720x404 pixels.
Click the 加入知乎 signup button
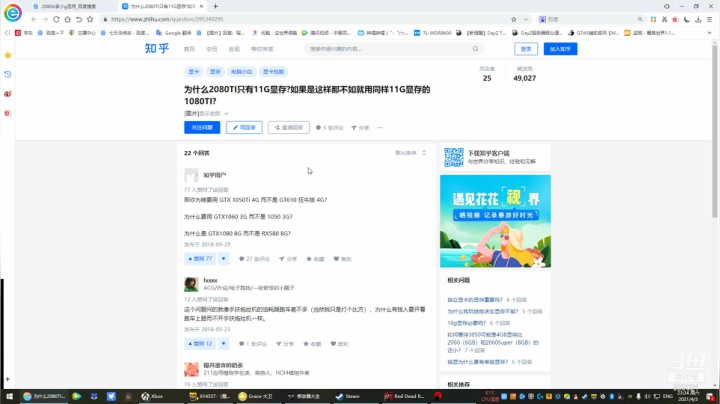tap(560, 49)
